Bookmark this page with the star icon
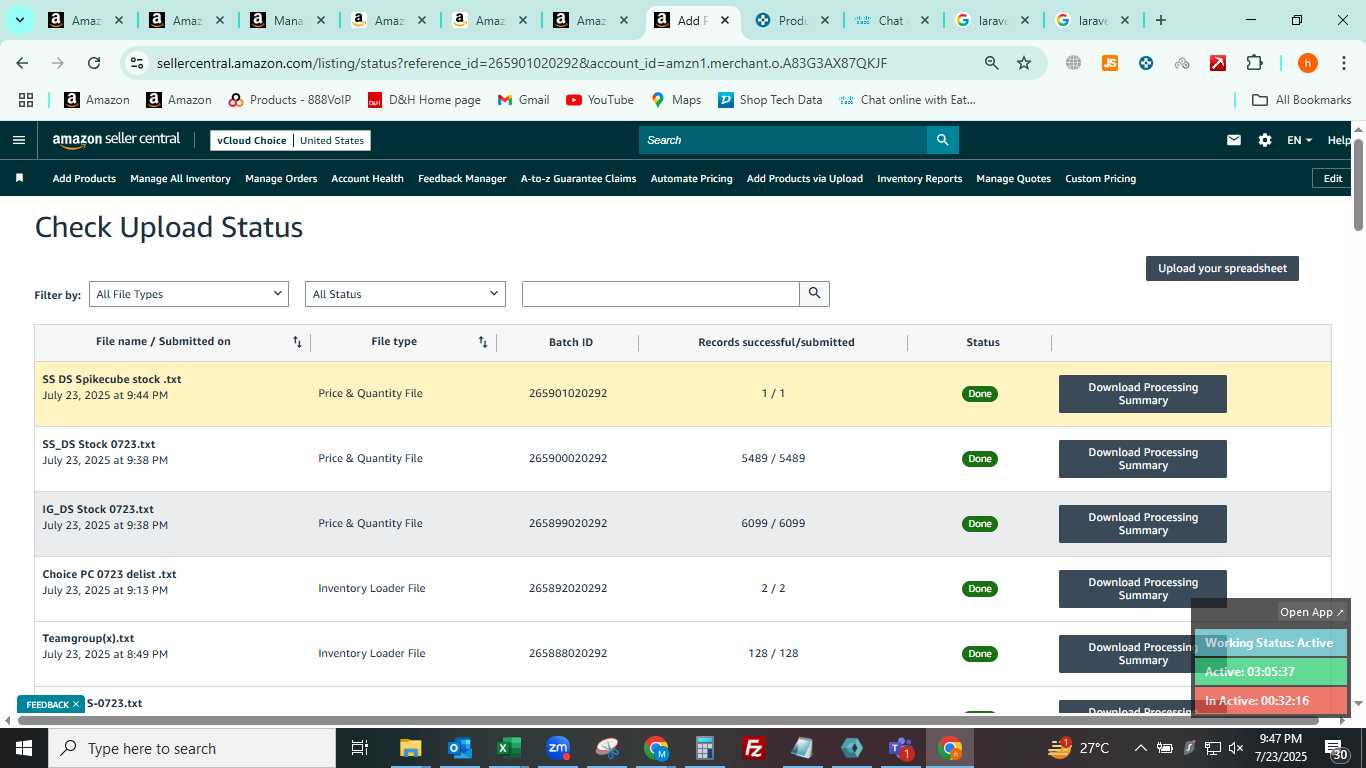 click(x=1024, y=63)
